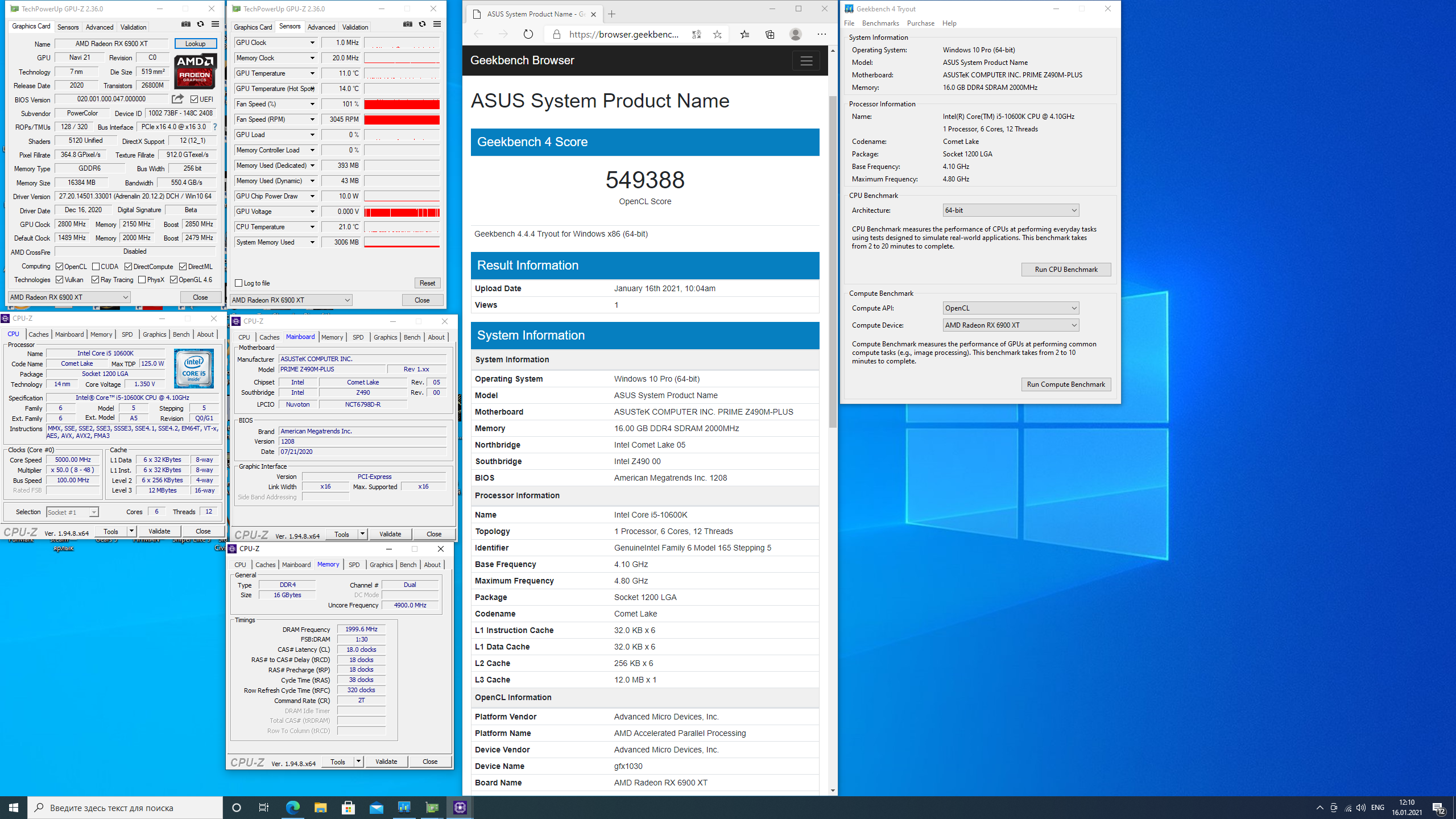Open Task View from the taskbar
The image size is (1456, 819).
click(264, 808)
